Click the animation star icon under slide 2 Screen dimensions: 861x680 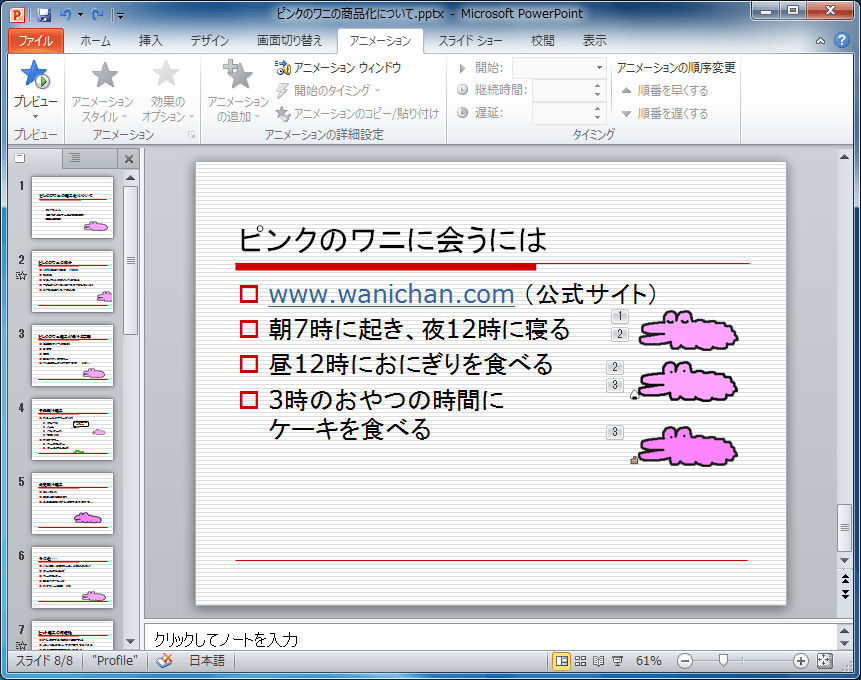coord(21,276)
